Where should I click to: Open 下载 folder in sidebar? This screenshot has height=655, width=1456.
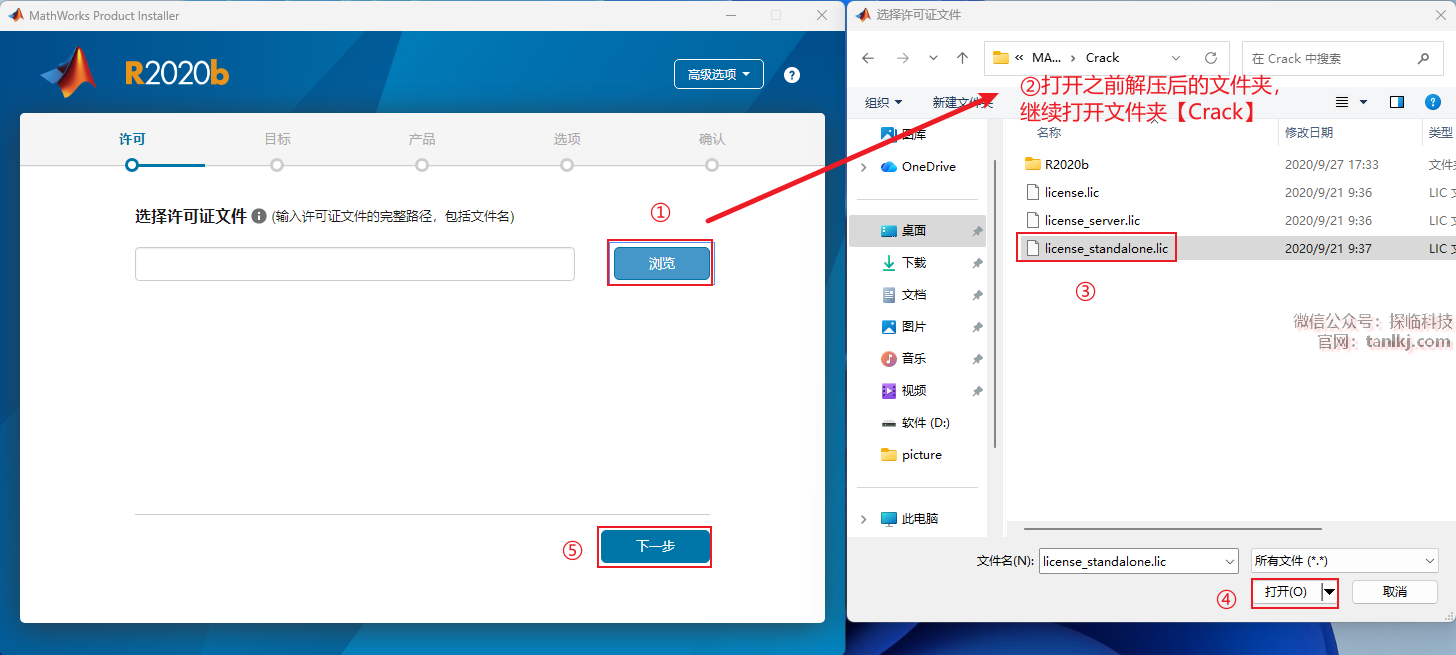click(x=914, y=263)
